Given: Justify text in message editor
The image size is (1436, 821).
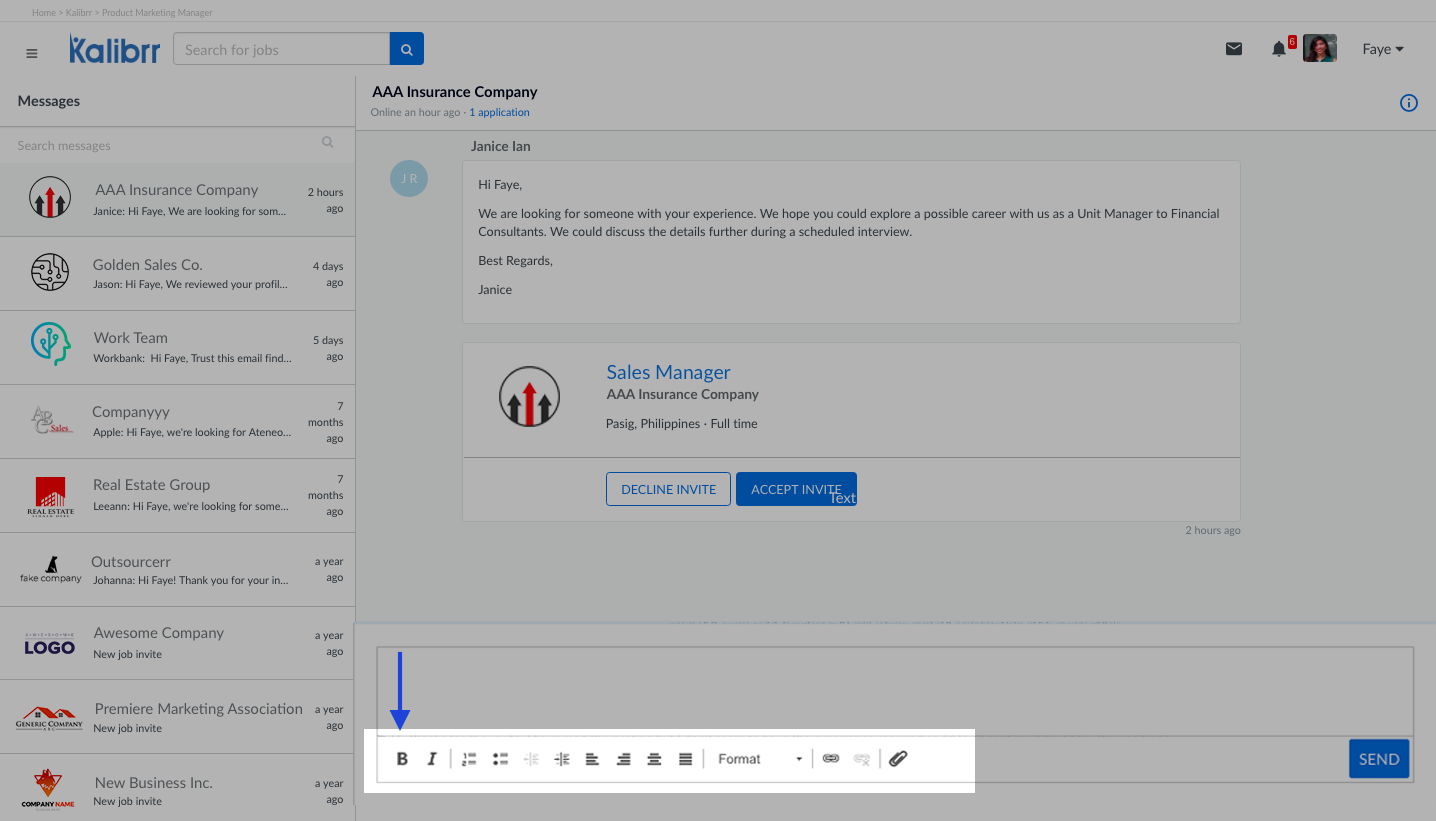Looking at the screenshot, I should tap(685, 759).
